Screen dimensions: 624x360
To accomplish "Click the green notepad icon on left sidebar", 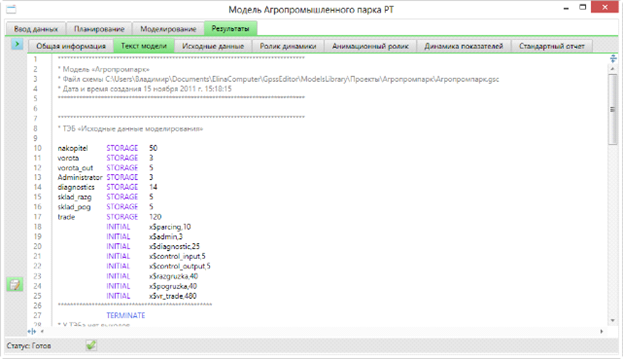I will tap(15, 285).
